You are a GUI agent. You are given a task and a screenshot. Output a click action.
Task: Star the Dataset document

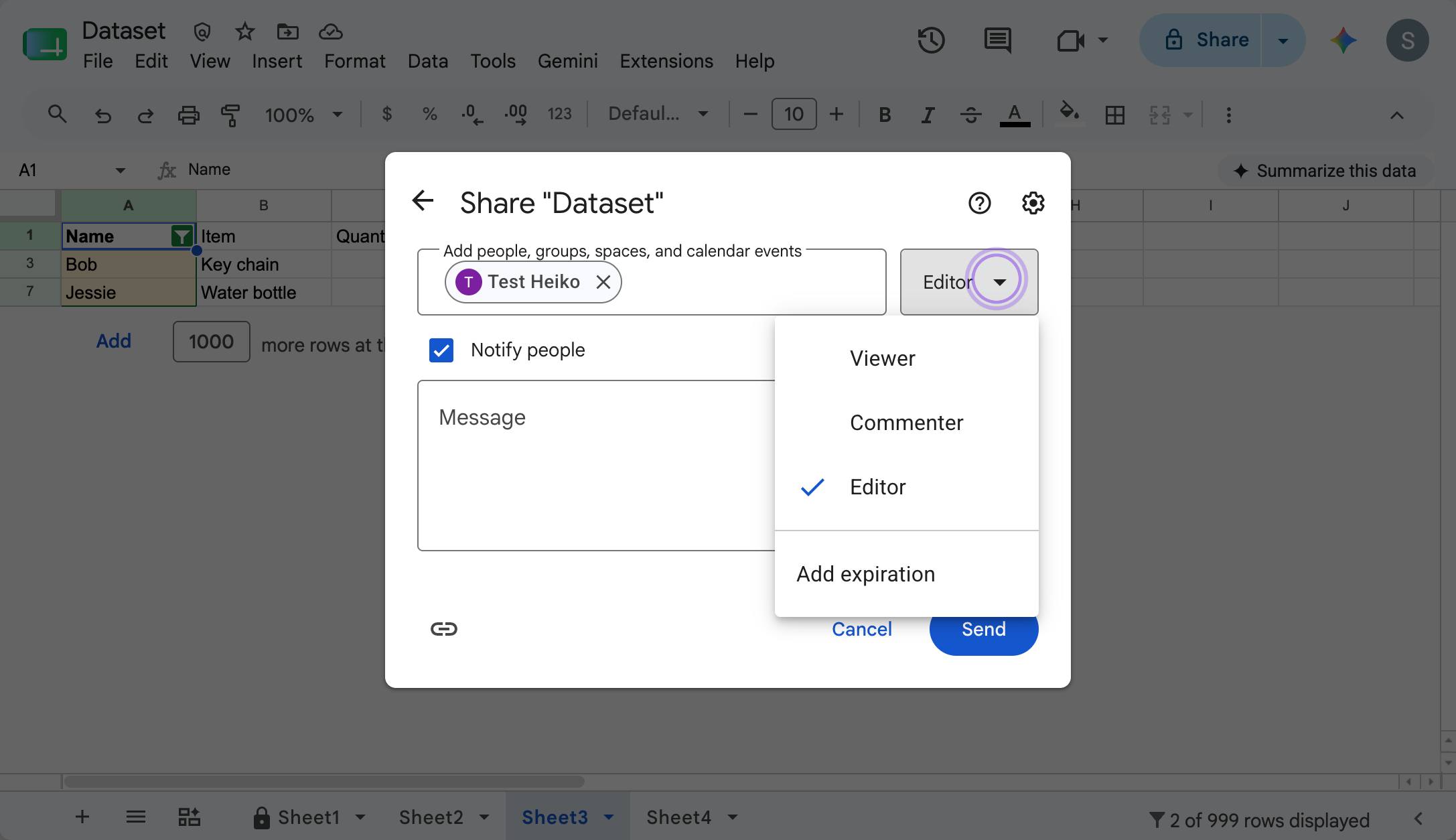pyautogui.click(x=245, y=31)
